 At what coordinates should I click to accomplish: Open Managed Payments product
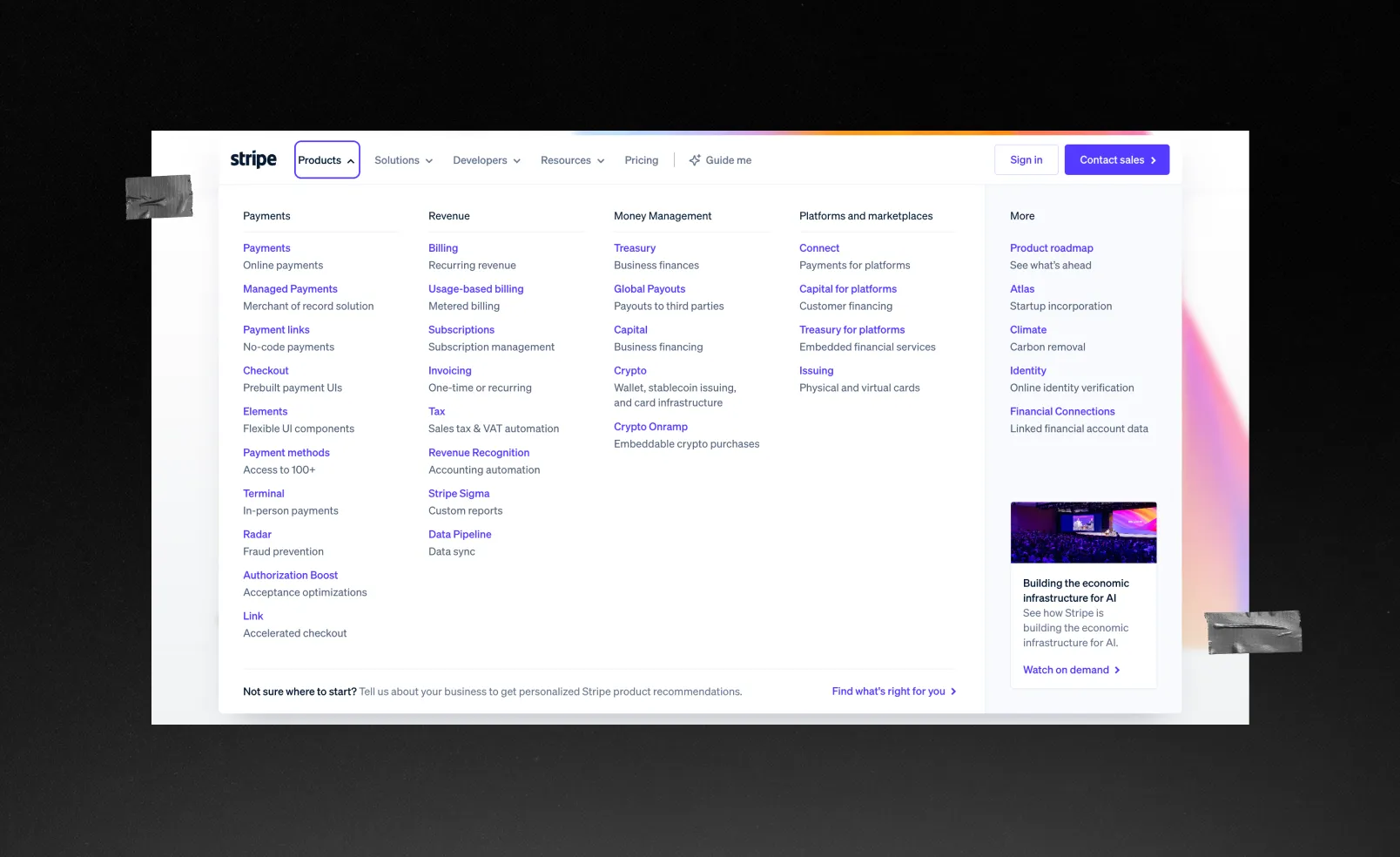tap(290, 289)
